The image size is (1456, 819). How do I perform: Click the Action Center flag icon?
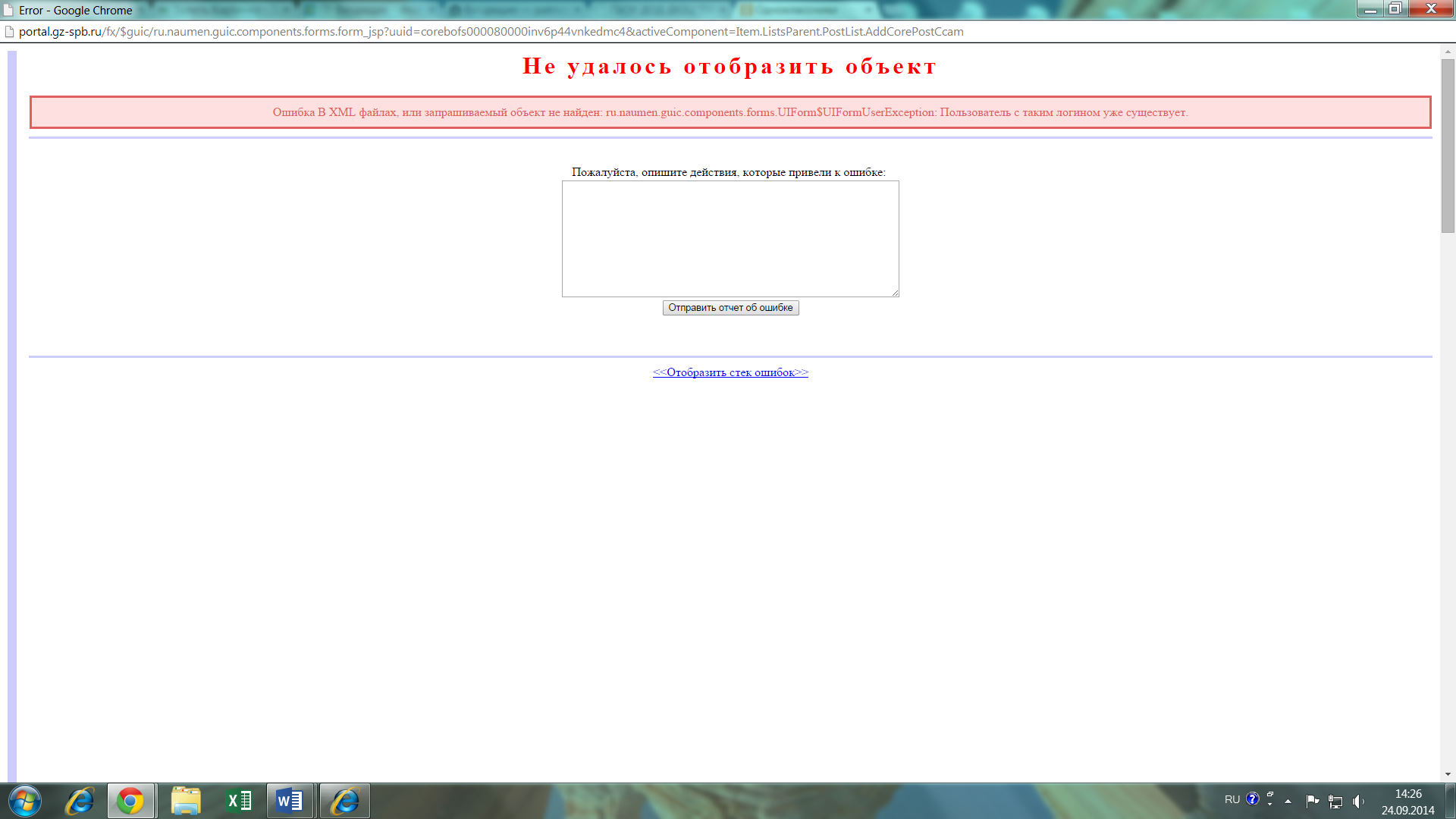pos(1312,801)
